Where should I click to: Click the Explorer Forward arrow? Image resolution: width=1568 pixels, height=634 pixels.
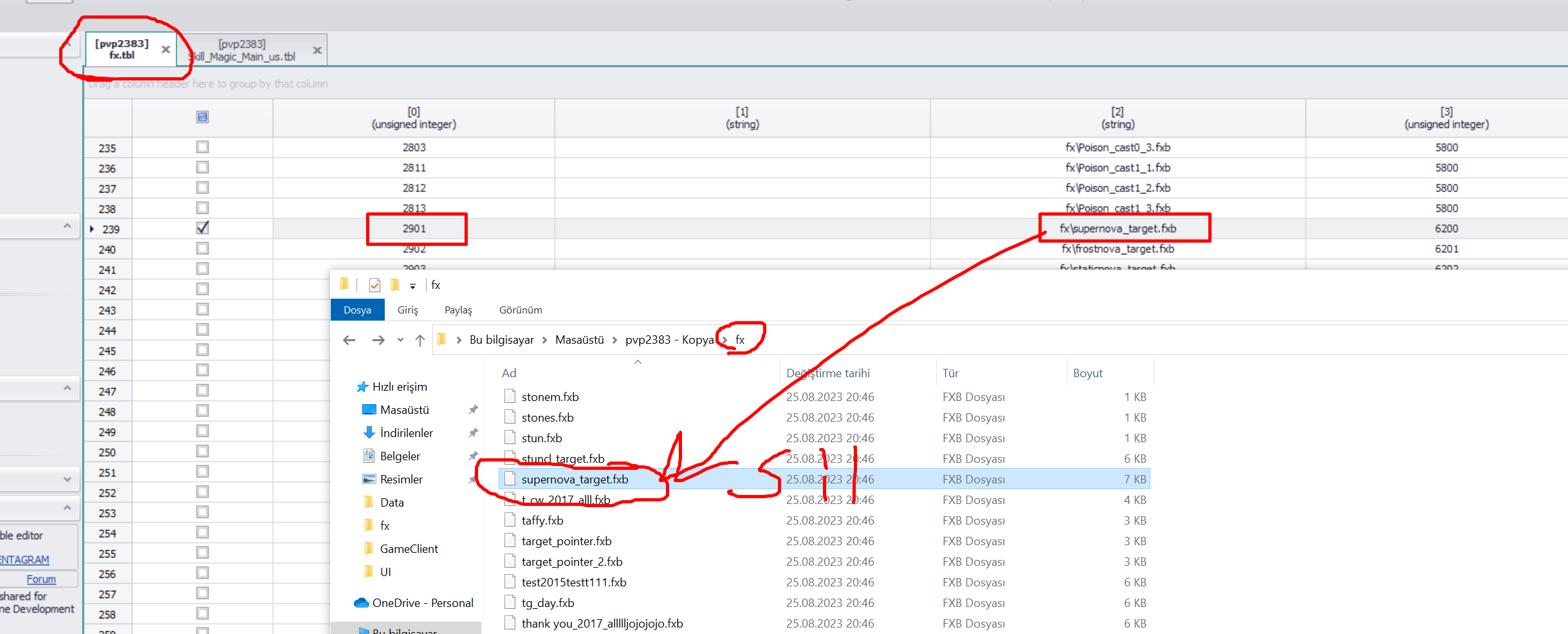tap(378, 340)
